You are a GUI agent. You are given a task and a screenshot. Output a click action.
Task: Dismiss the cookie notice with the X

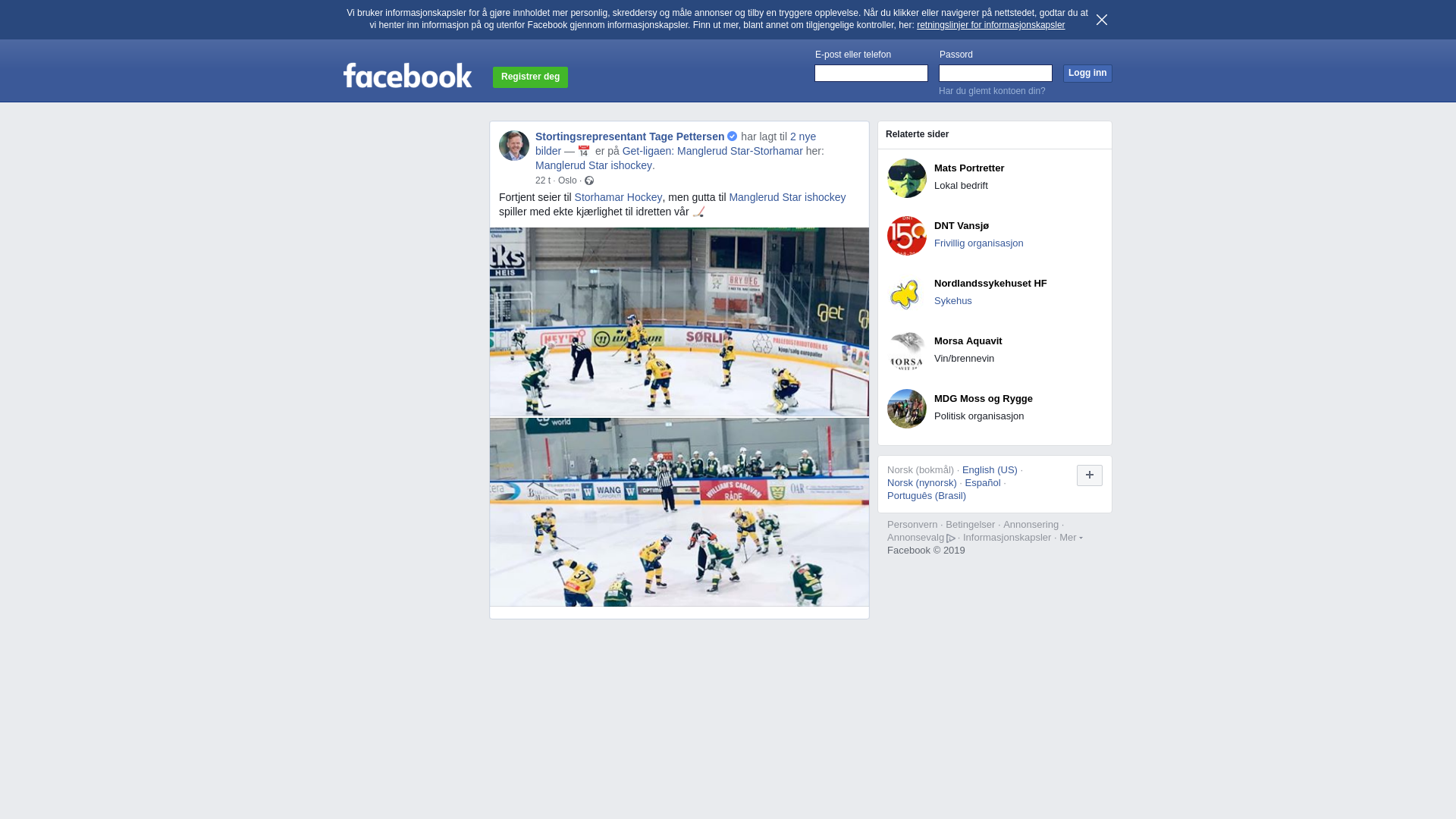[1102, 20]
